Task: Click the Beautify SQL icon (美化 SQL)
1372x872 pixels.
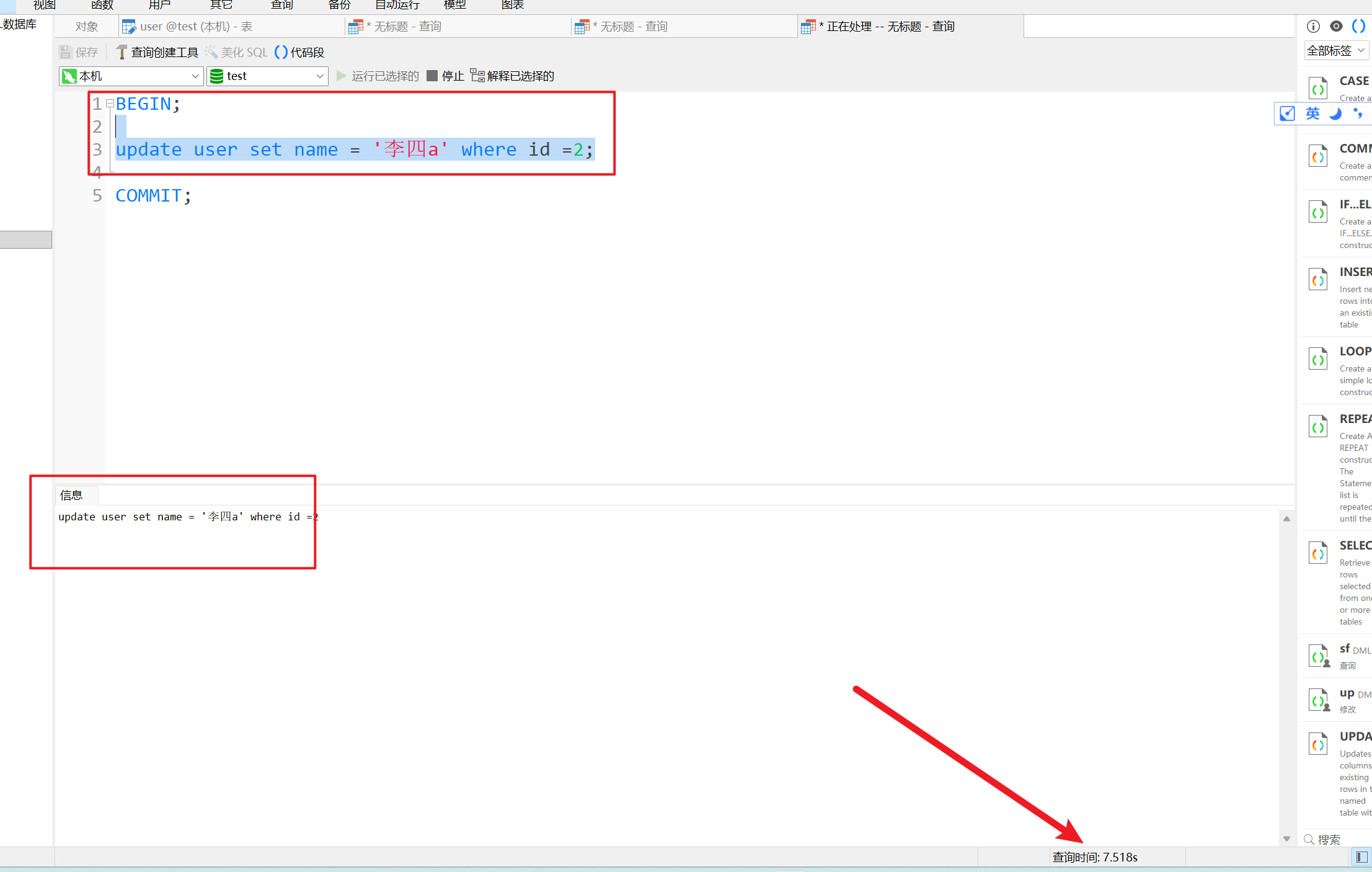Action: point(212,52)
